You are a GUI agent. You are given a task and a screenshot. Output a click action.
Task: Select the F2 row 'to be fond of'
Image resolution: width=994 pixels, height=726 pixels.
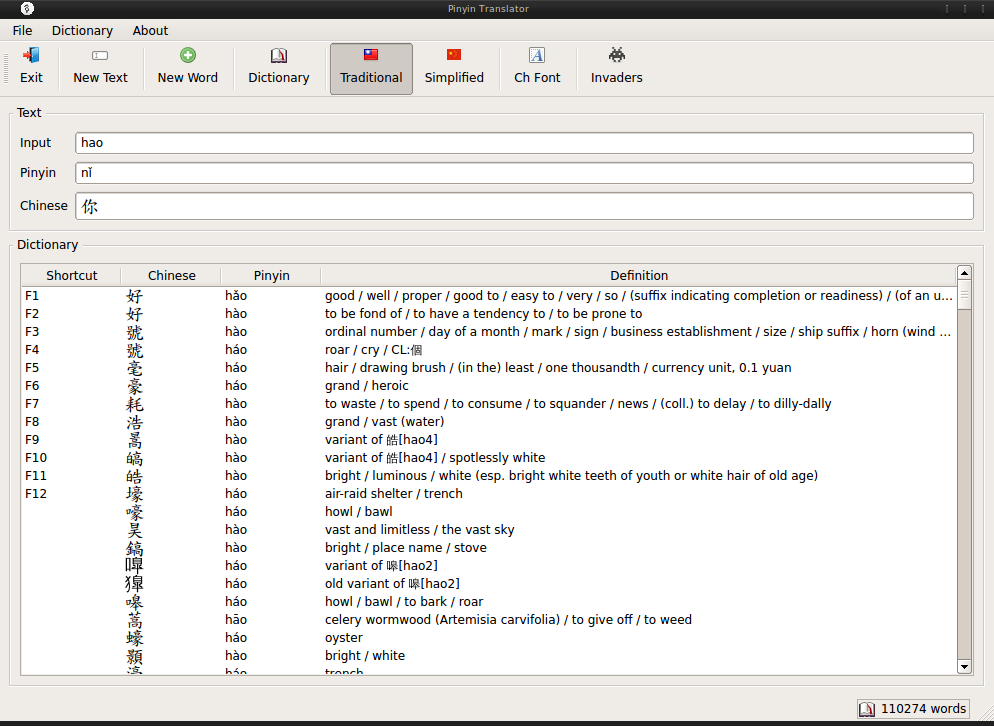489,313
